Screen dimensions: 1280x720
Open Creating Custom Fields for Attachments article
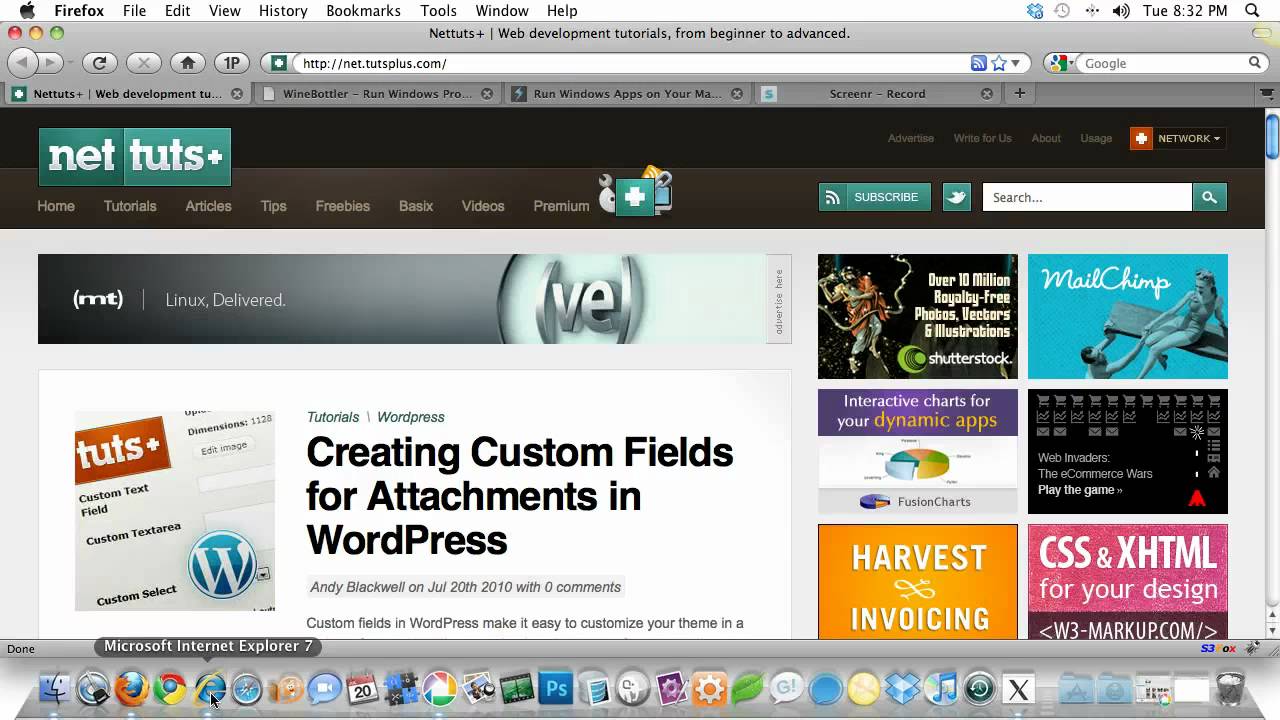520,496
